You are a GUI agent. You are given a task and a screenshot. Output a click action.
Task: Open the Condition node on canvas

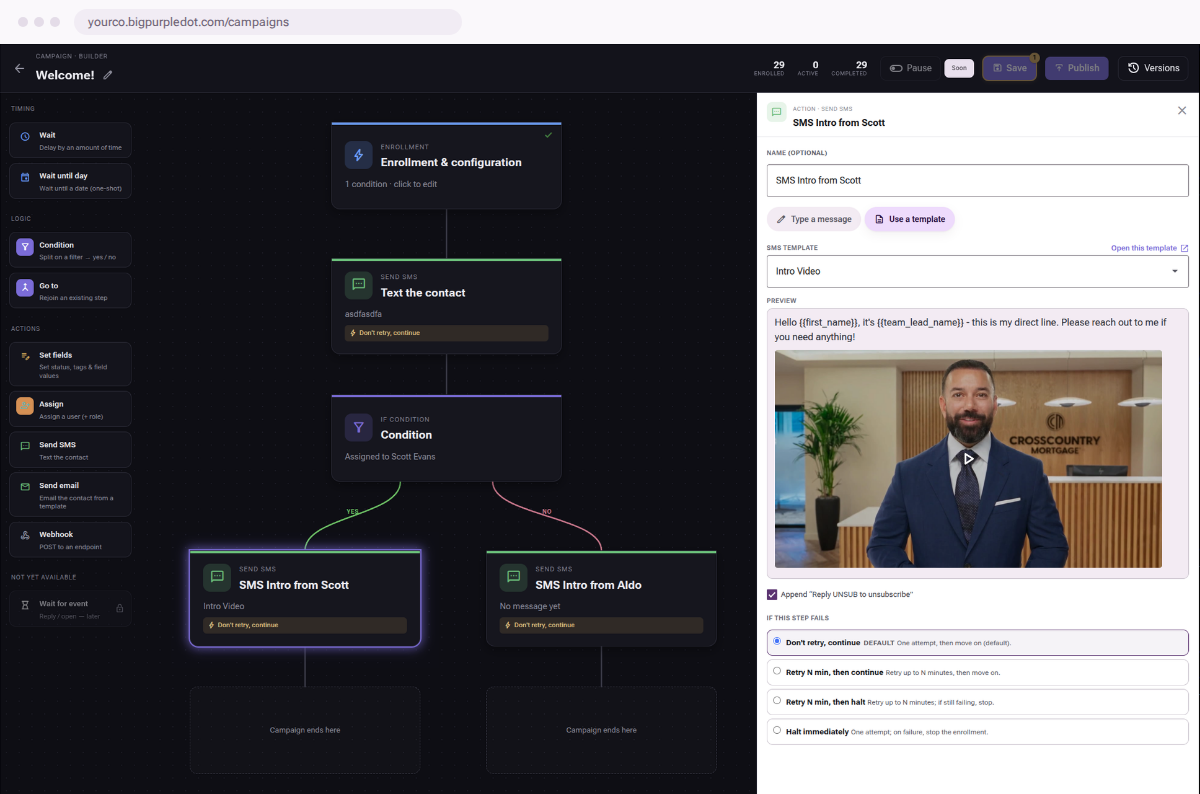click(446, 438)
